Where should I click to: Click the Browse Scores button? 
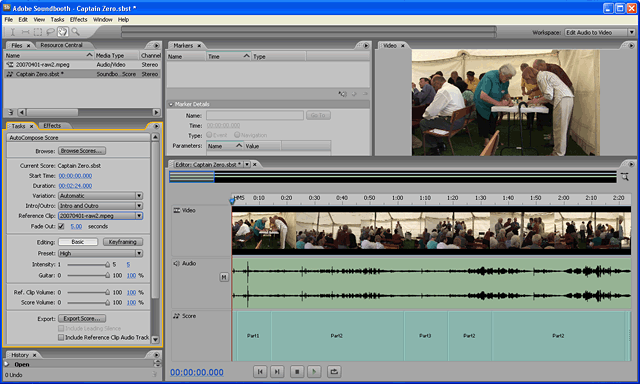click(x=82, y=151)
